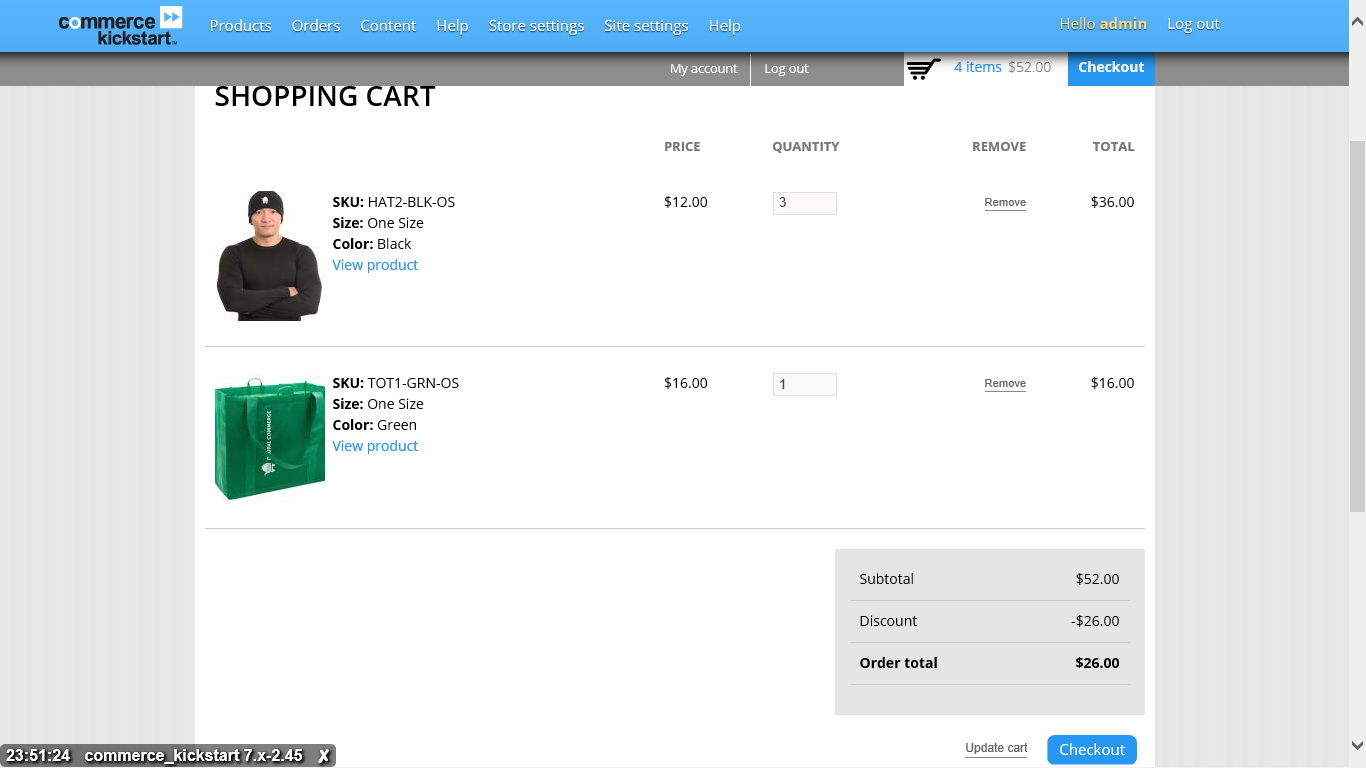Open the Products menu
Viewport: 1366px width, 768px height.
coord(240,25)
